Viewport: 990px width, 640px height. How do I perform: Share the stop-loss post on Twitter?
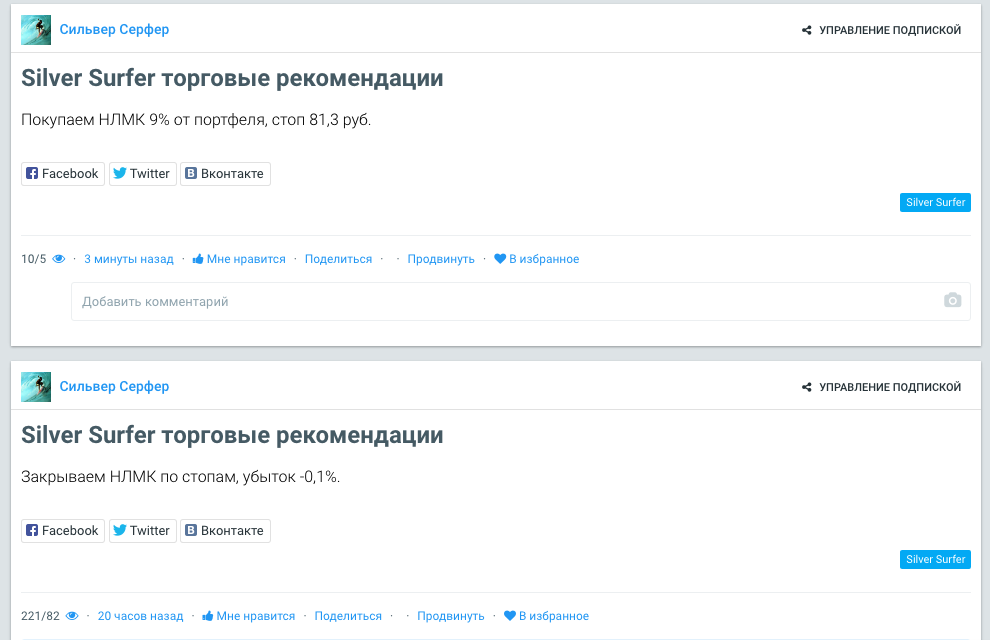click(x=143, y=531)
